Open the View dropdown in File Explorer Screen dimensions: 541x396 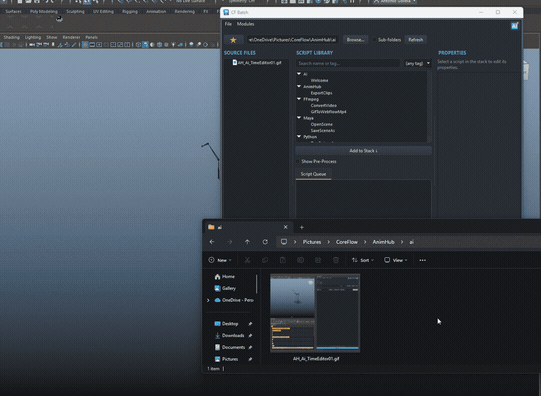pos(396,260)
